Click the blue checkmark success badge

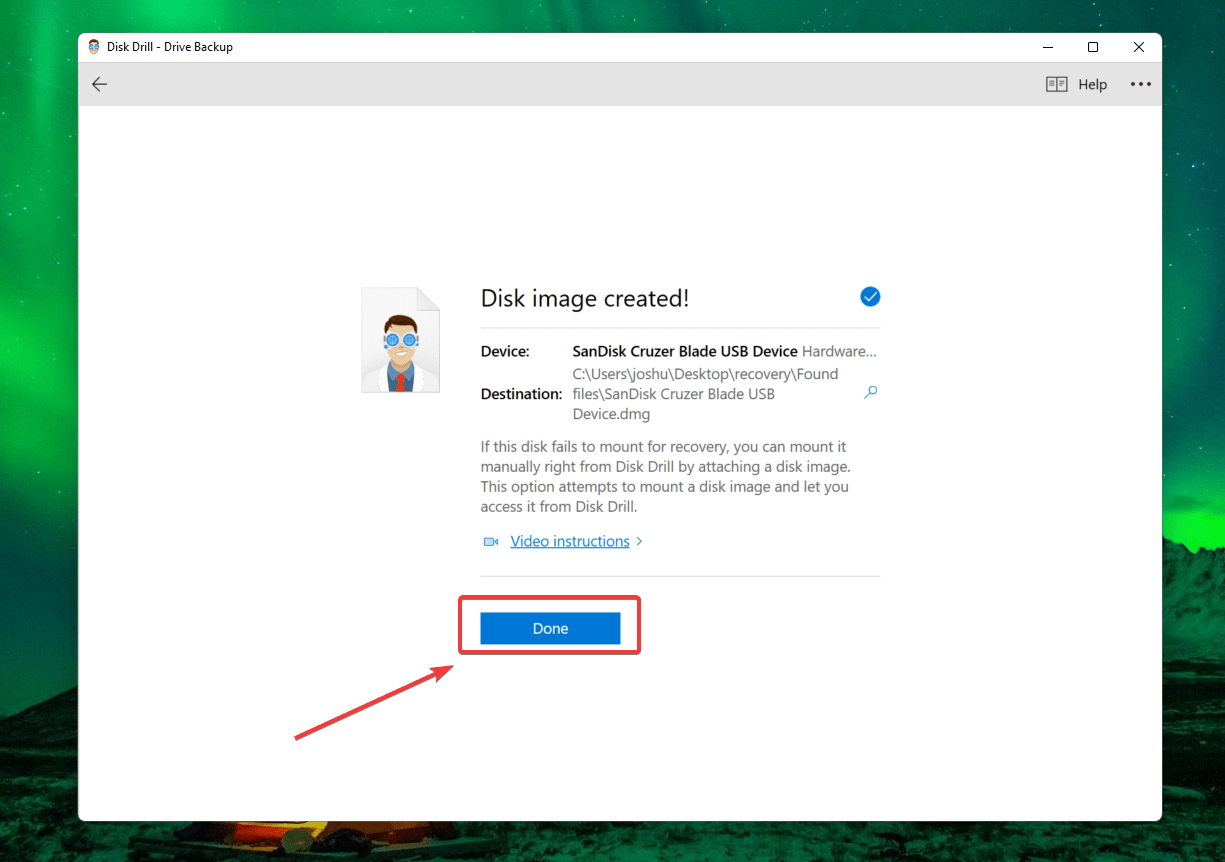tap(870, 297)
